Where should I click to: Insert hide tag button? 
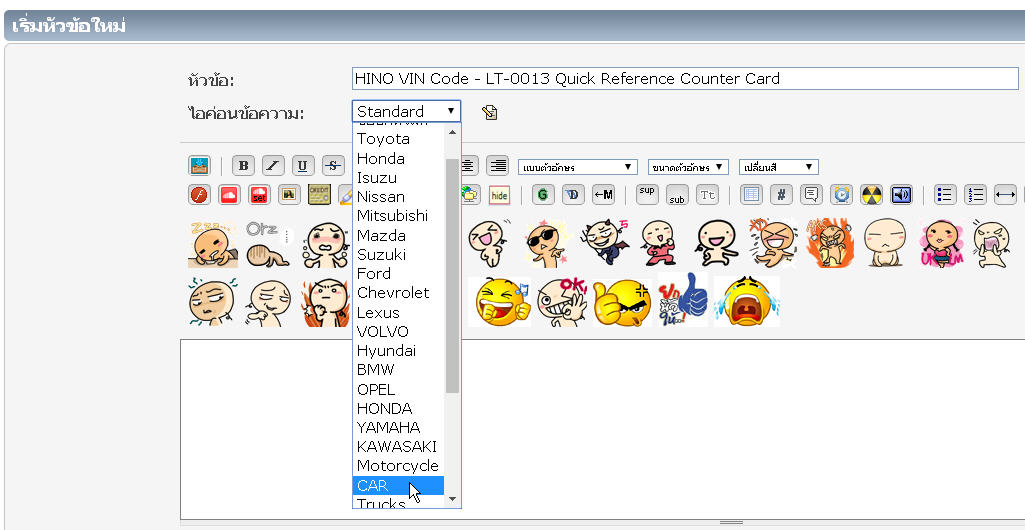(499, 195)
